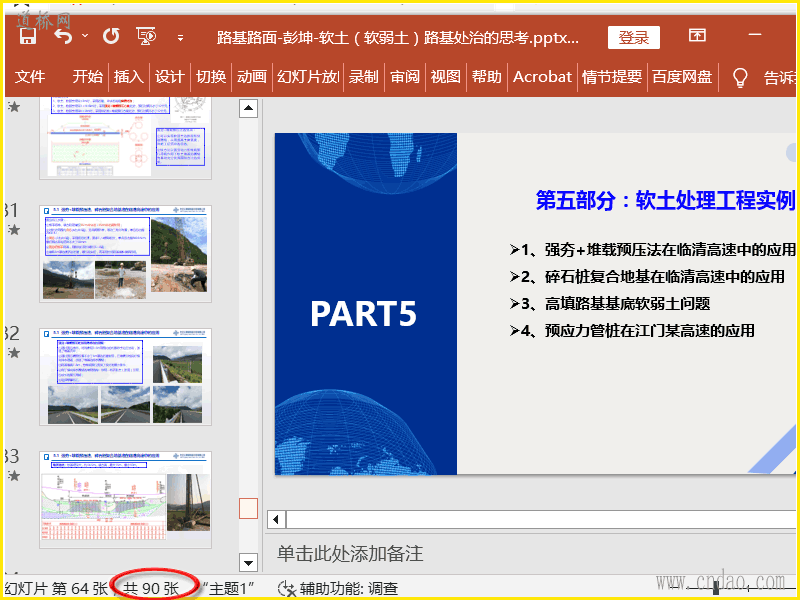Expand Customize Quick Access Toolbar dropdown
The height and width of the screenshot is (600, 800).
180,38
